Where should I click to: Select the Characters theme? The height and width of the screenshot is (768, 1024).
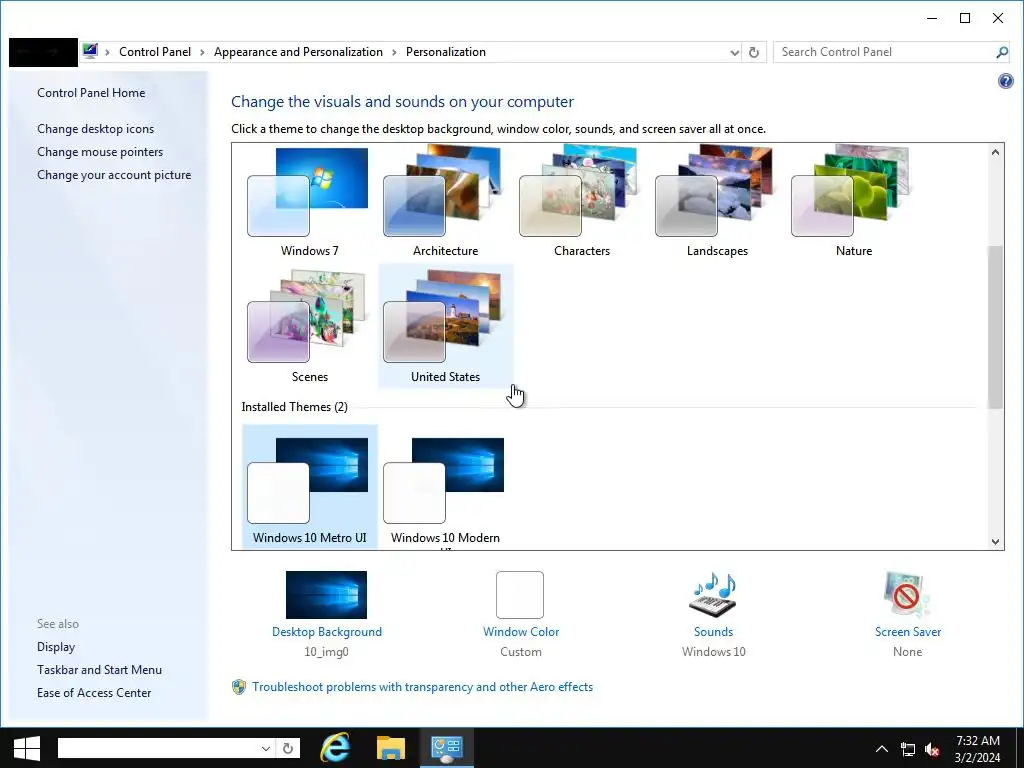pos(581,201)
